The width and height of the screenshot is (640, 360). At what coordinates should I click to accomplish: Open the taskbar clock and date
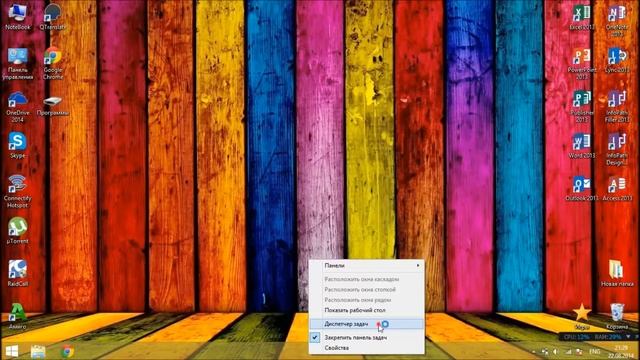pyautogui.click(x=621, y=351)
